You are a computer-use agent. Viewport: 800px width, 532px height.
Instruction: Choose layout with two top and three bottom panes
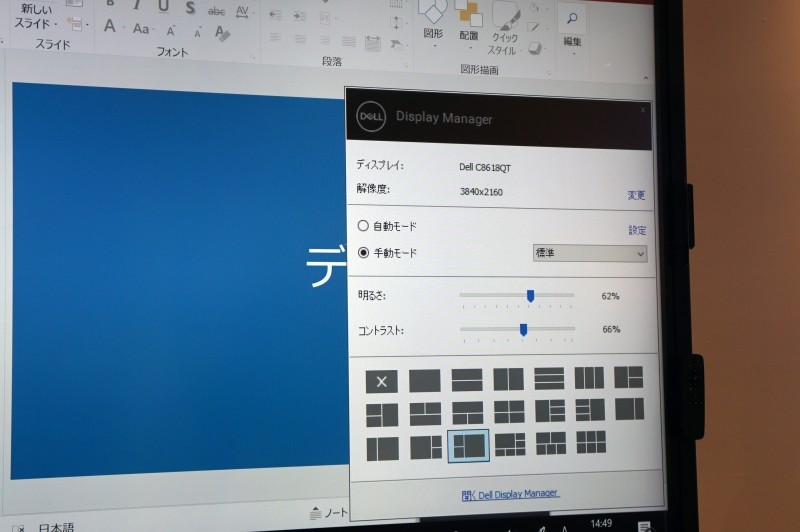point(551,443)
